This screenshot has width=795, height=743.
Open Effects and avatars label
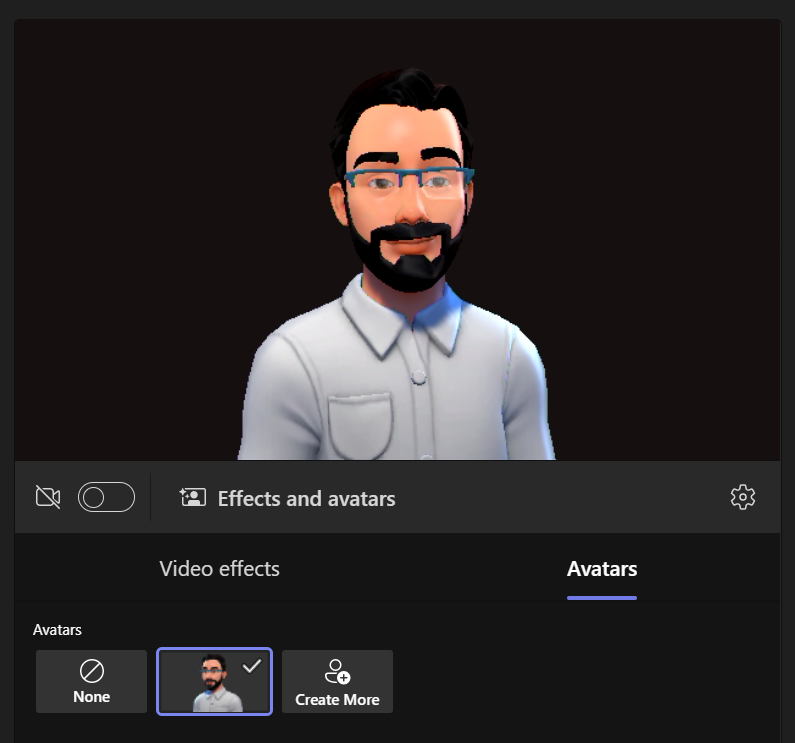point(306,499)
